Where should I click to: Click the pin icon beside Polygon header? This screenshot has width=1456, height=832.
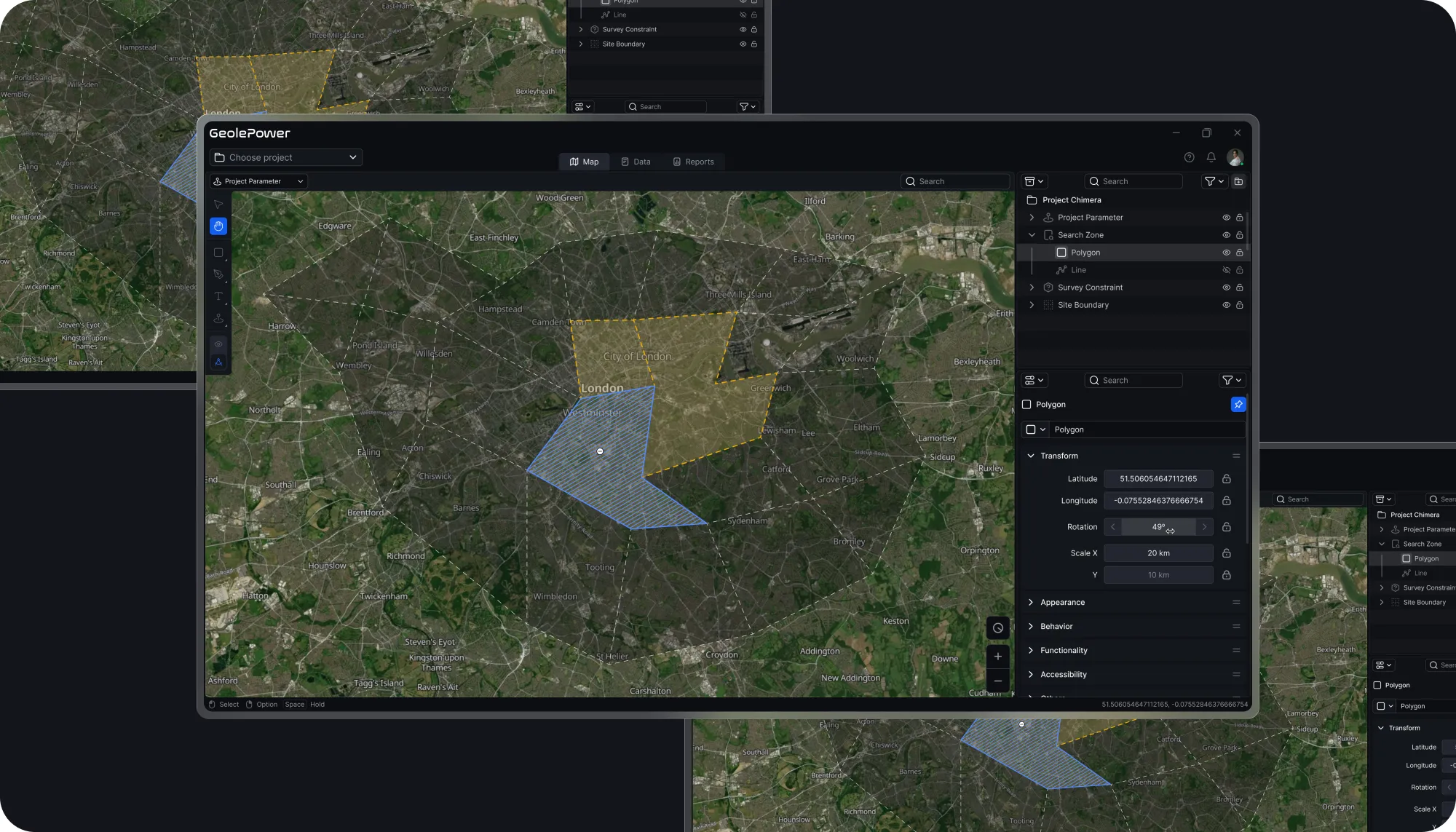[x=1238, y=405]
